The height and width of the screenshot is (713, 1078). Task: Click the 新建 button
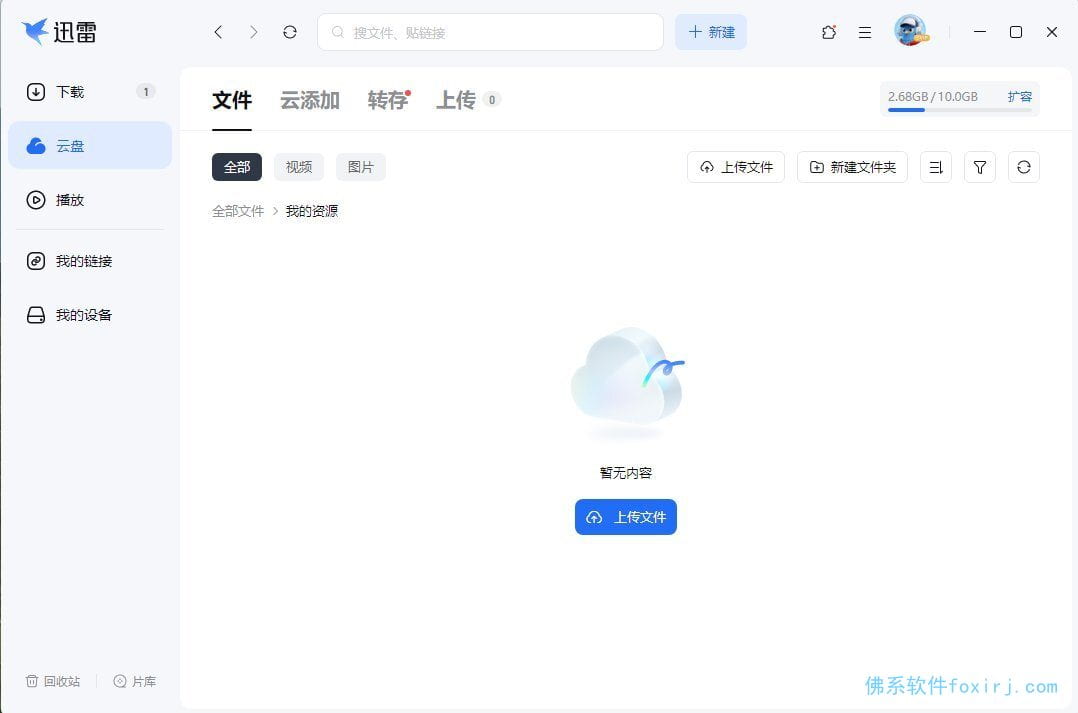(711, 32)
